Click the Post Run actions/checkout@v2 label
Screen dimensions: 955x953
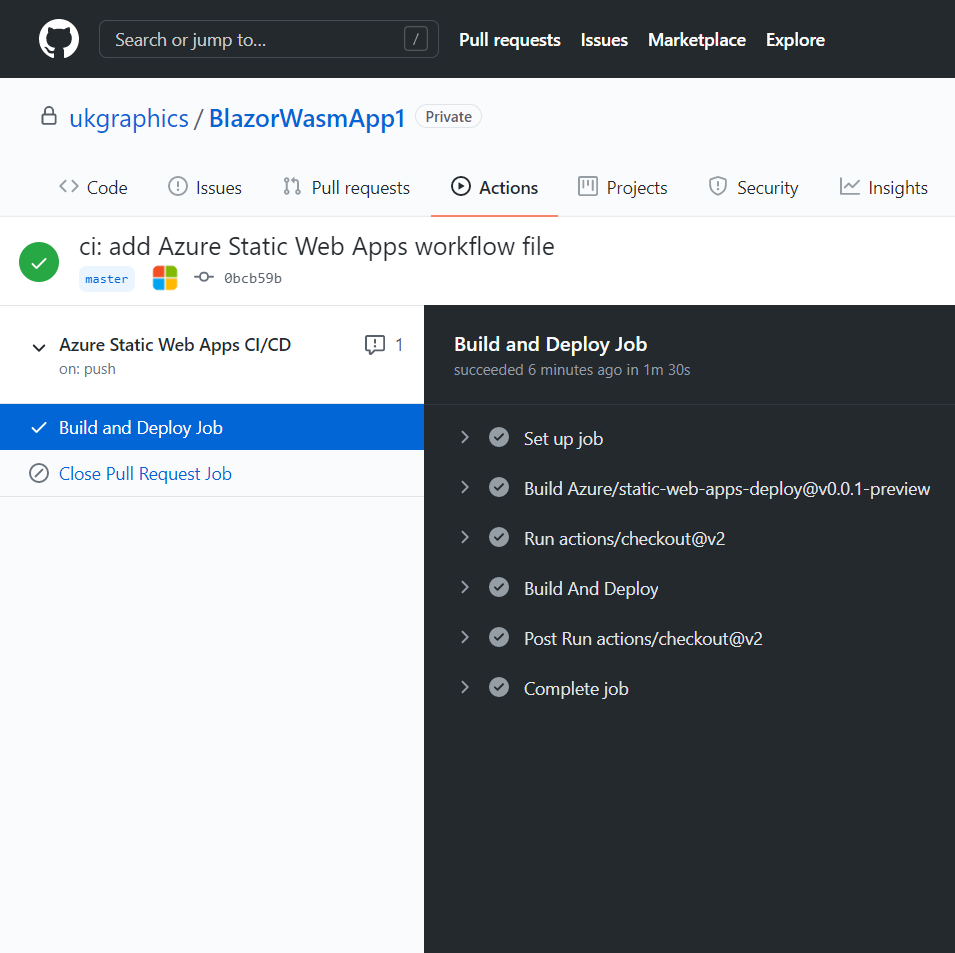[x=643, y=639]
